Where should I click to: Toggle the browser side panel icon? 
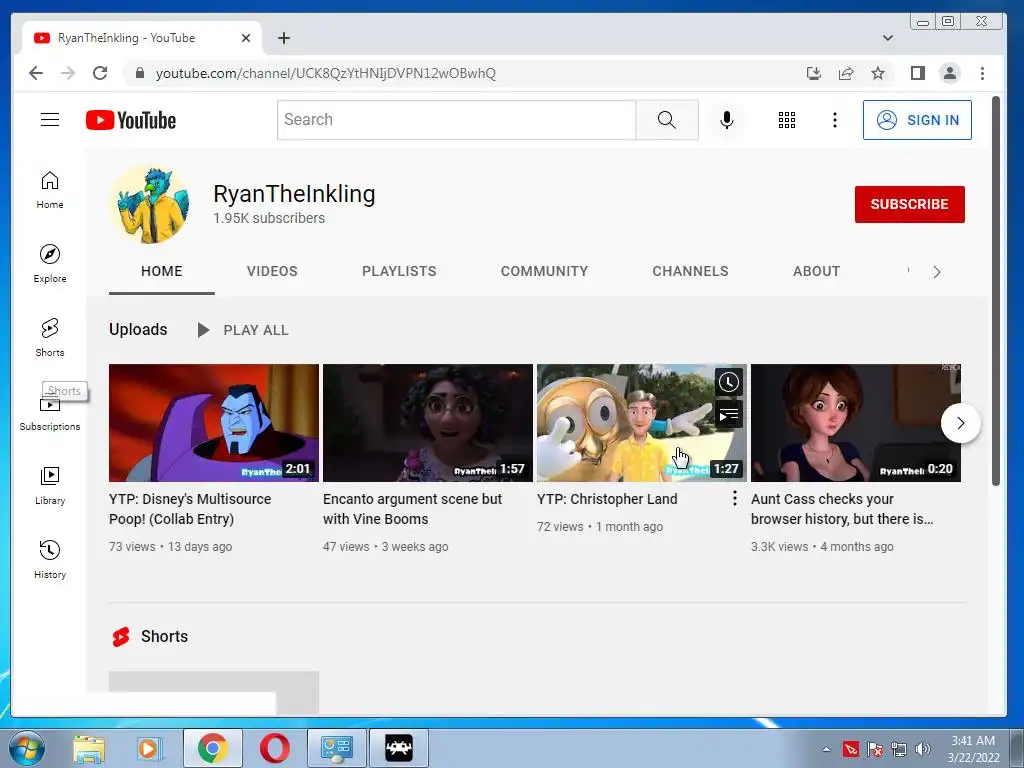pos(918,73)
